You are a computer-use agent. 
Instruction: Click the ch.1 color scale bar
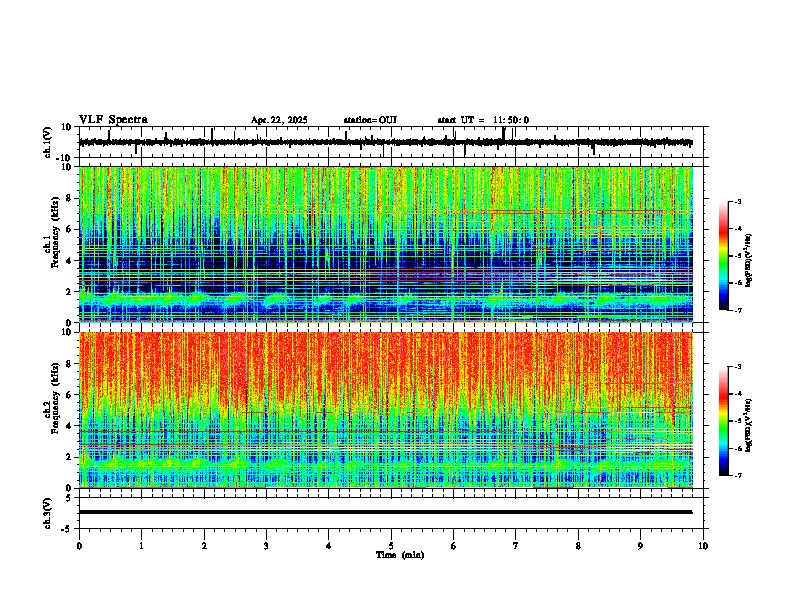(x=723, y=256)
